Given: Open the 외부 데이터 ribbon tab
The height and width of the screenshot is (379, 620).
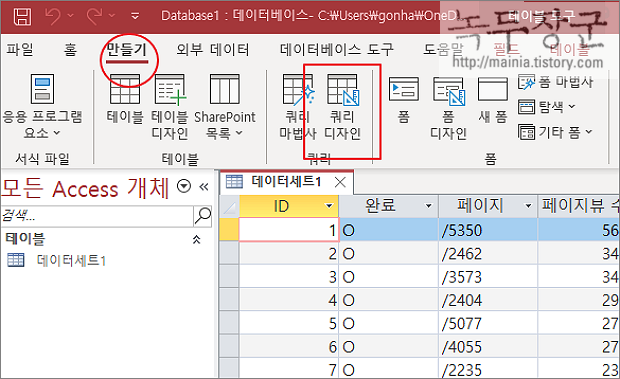Looking at the screenshot, I should tap(213, 49).
